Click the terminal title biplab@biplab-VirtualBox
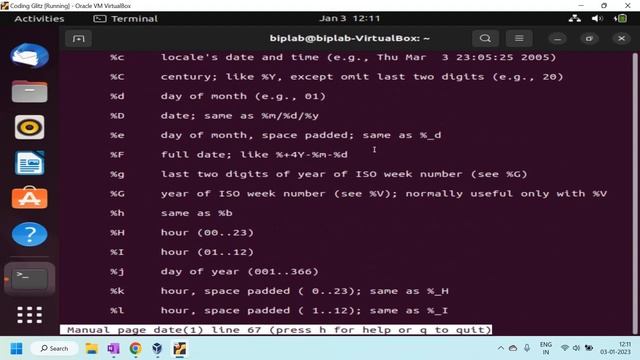 click(349, 38)
